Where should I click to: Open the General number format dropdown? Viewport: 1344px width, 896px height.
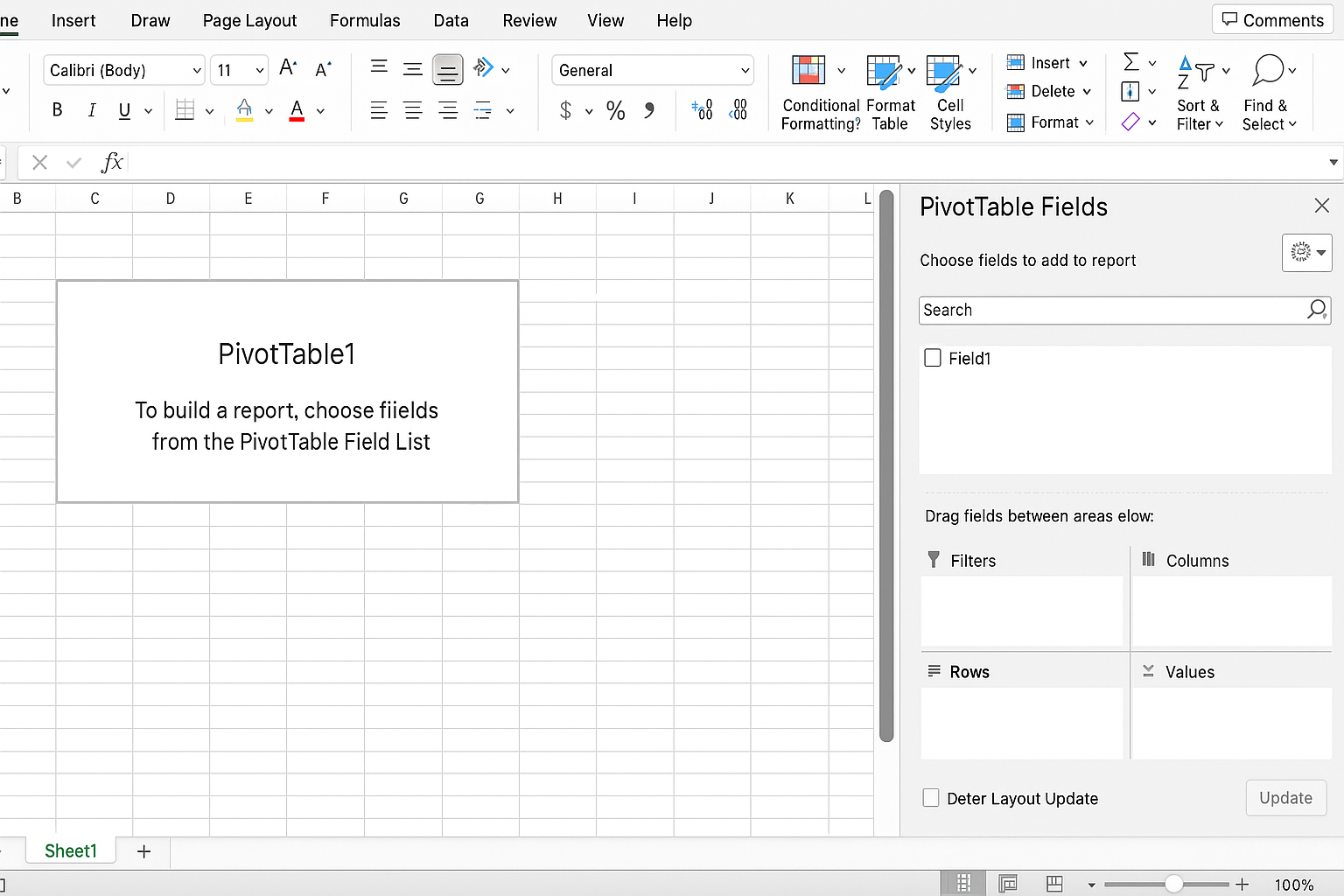point(745,70)
